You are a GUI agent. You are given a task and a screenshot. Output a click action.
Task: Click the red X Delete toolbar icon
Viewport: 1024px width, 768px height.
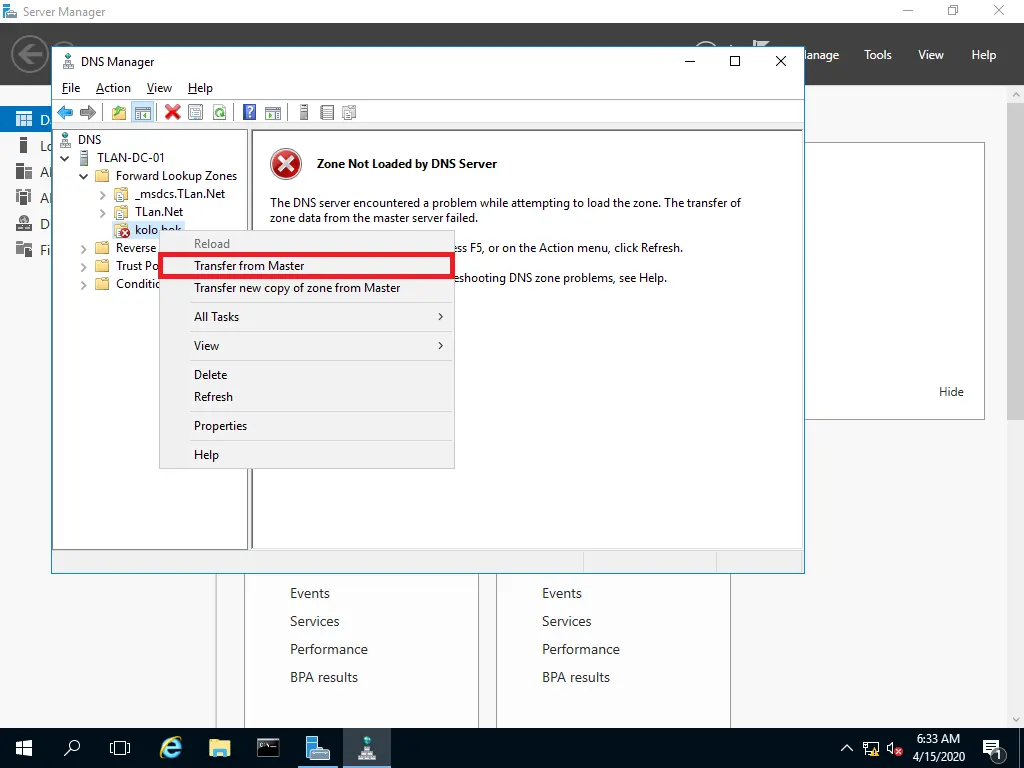click(x=172, y=112)
